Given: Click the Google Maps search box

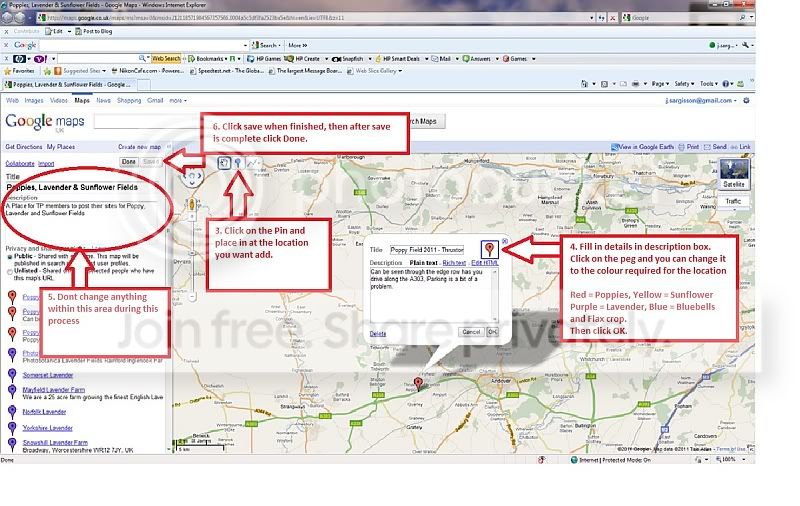Looking at the screenshot, I should 148,121.
